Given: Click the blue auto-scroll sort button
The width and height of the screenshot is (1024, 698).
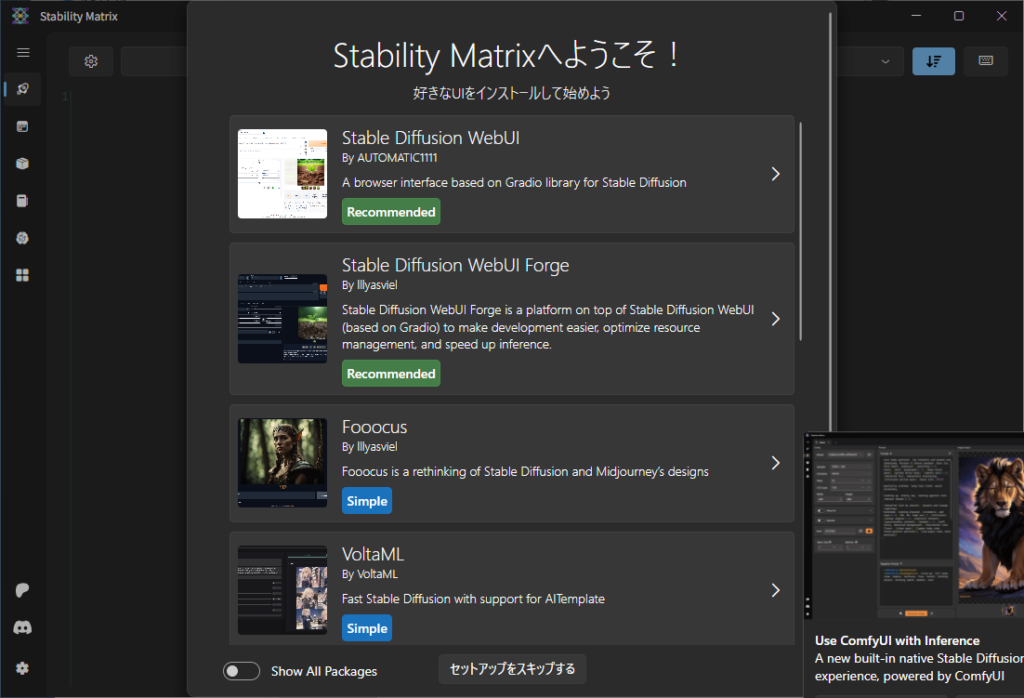Looking at the screenshot, I should (x=933, y=61).
